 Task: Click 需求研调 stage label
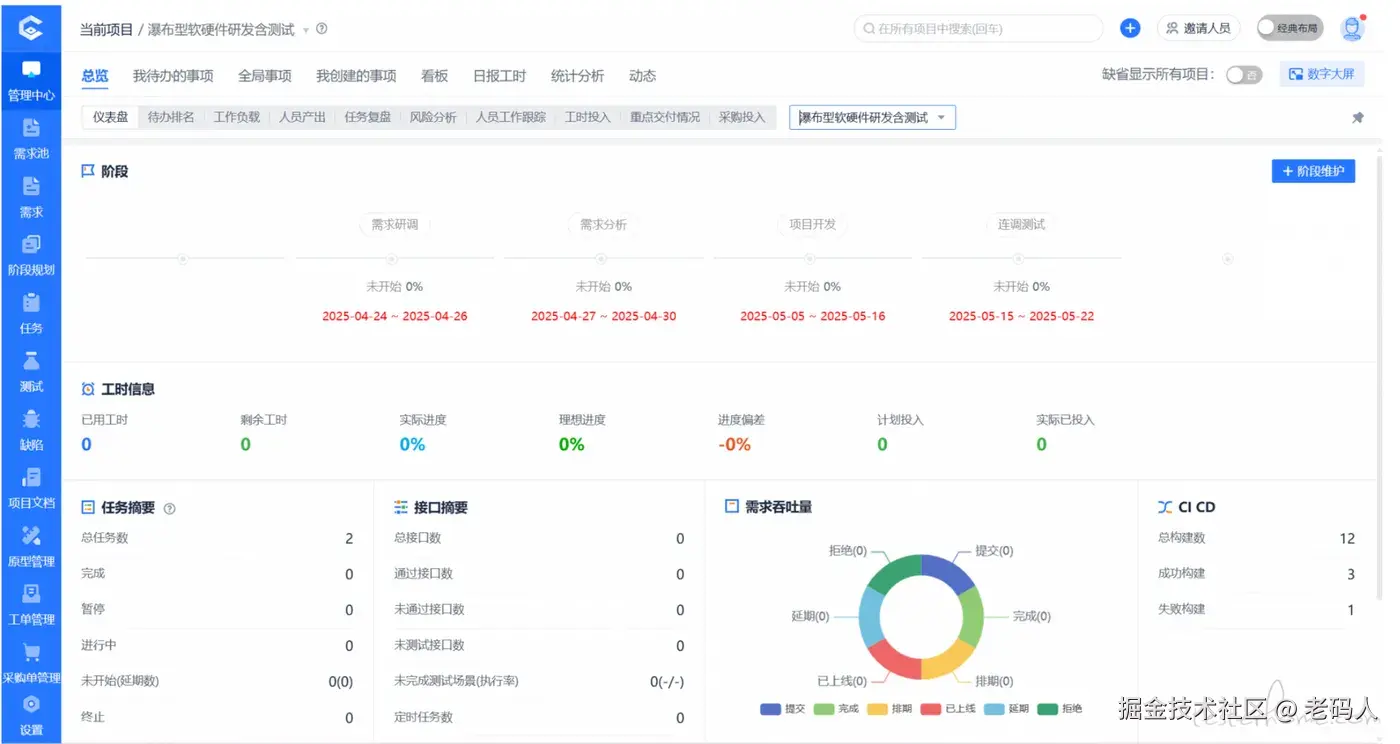(x=395, y=225)
